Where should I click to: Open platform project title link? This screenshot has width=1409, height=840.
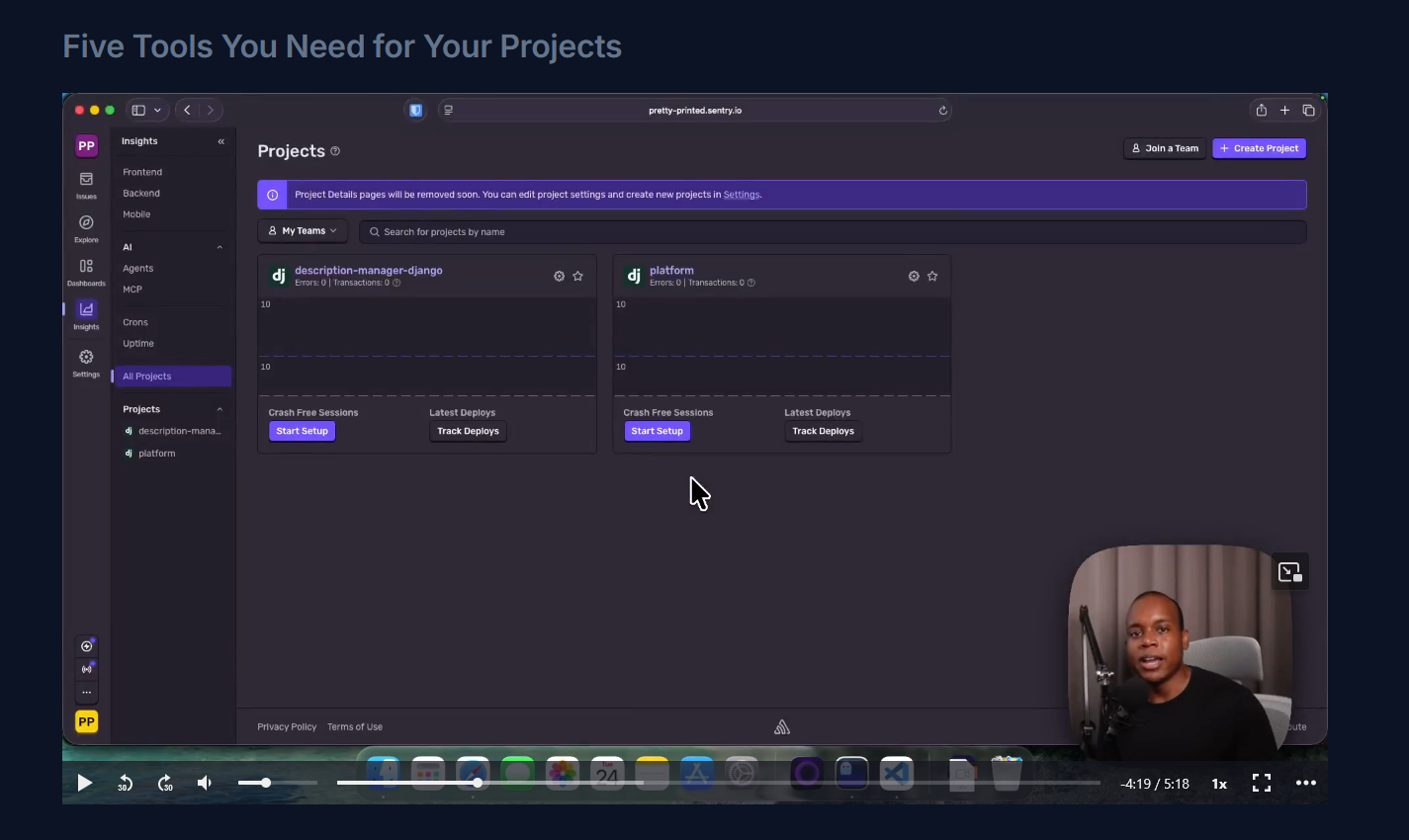point(671,270)
